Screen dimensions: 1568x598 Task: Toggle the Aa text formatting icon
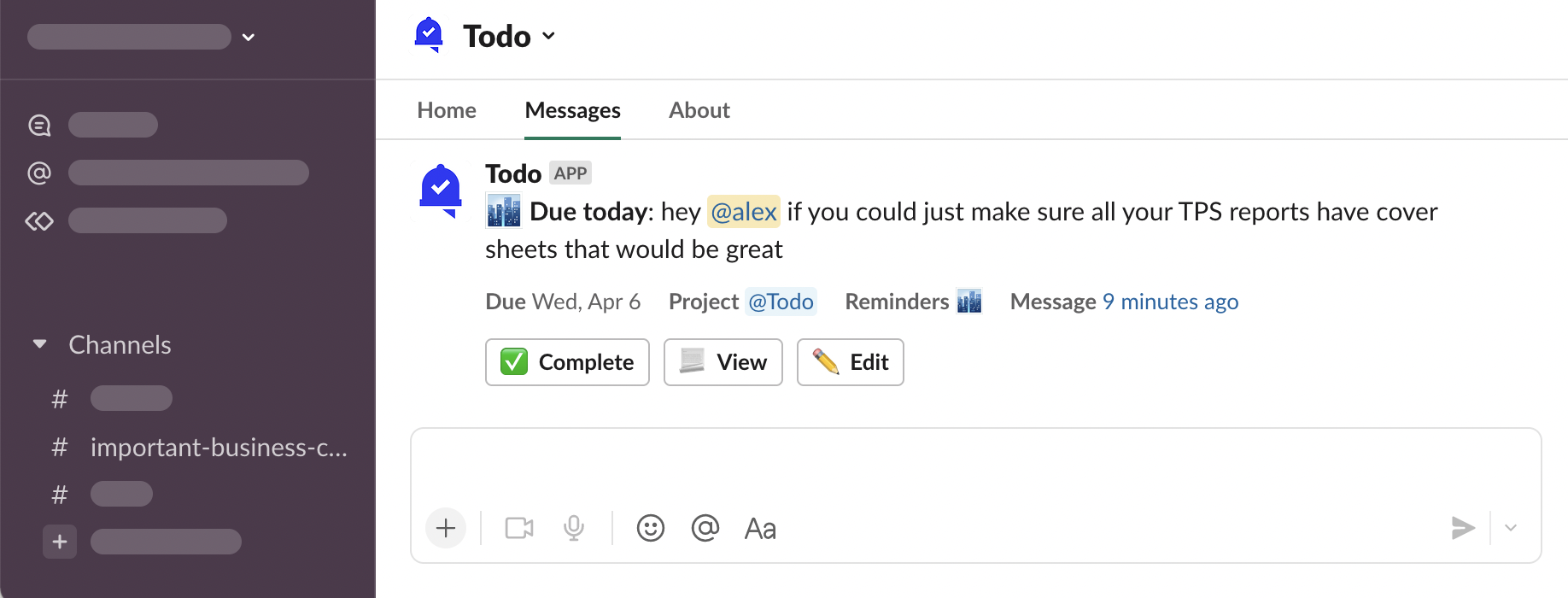click(760, 529)
